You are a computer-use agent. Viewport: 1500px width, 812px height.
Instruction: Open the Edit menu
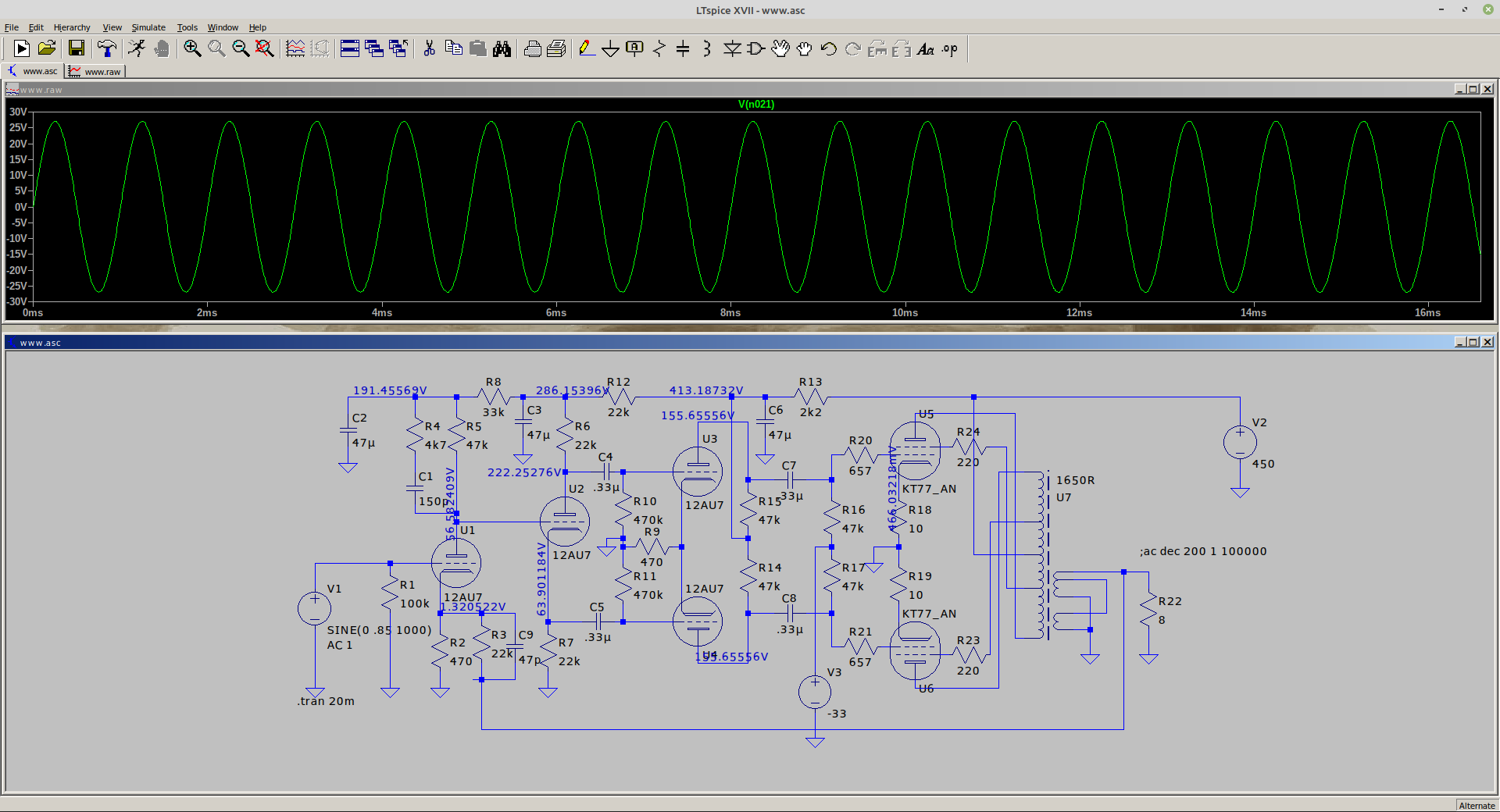[36, 27]
